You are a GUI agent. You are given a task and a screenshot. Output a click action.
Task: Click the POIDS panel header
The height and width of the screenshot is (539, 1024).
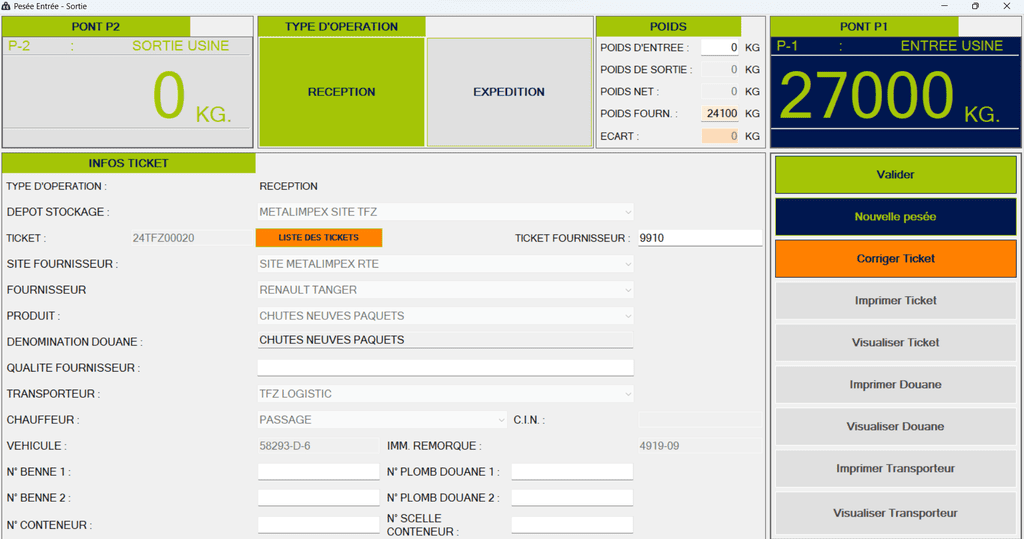(x=668, y=27)
